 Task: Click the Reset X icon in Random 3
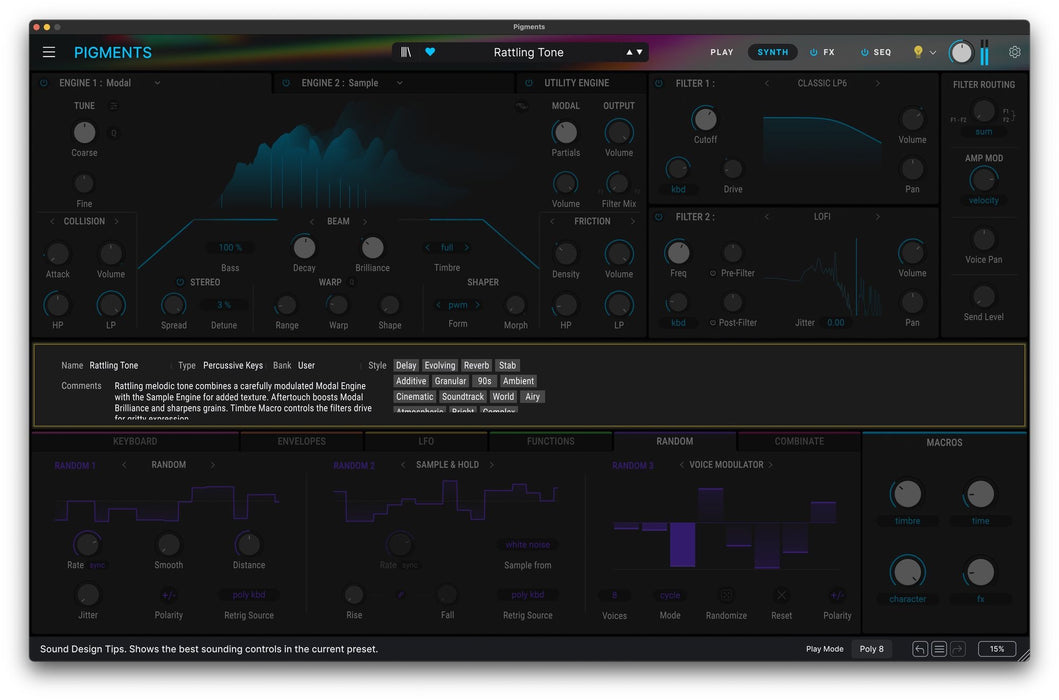[x=782, y=595]
